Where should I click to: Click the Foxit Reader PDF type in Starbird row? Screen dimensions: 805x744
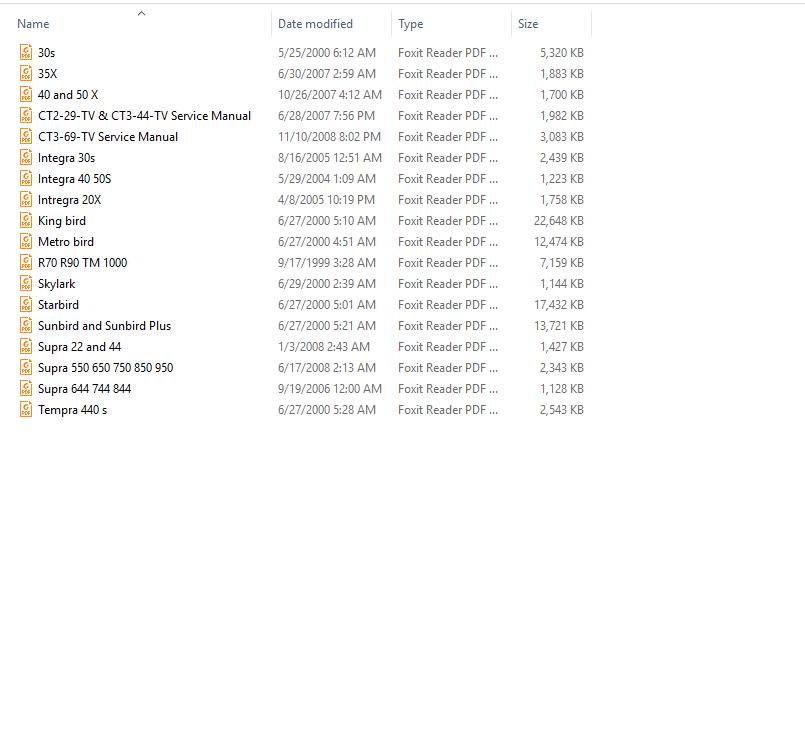pyautogui.click(x=448, y=305)
